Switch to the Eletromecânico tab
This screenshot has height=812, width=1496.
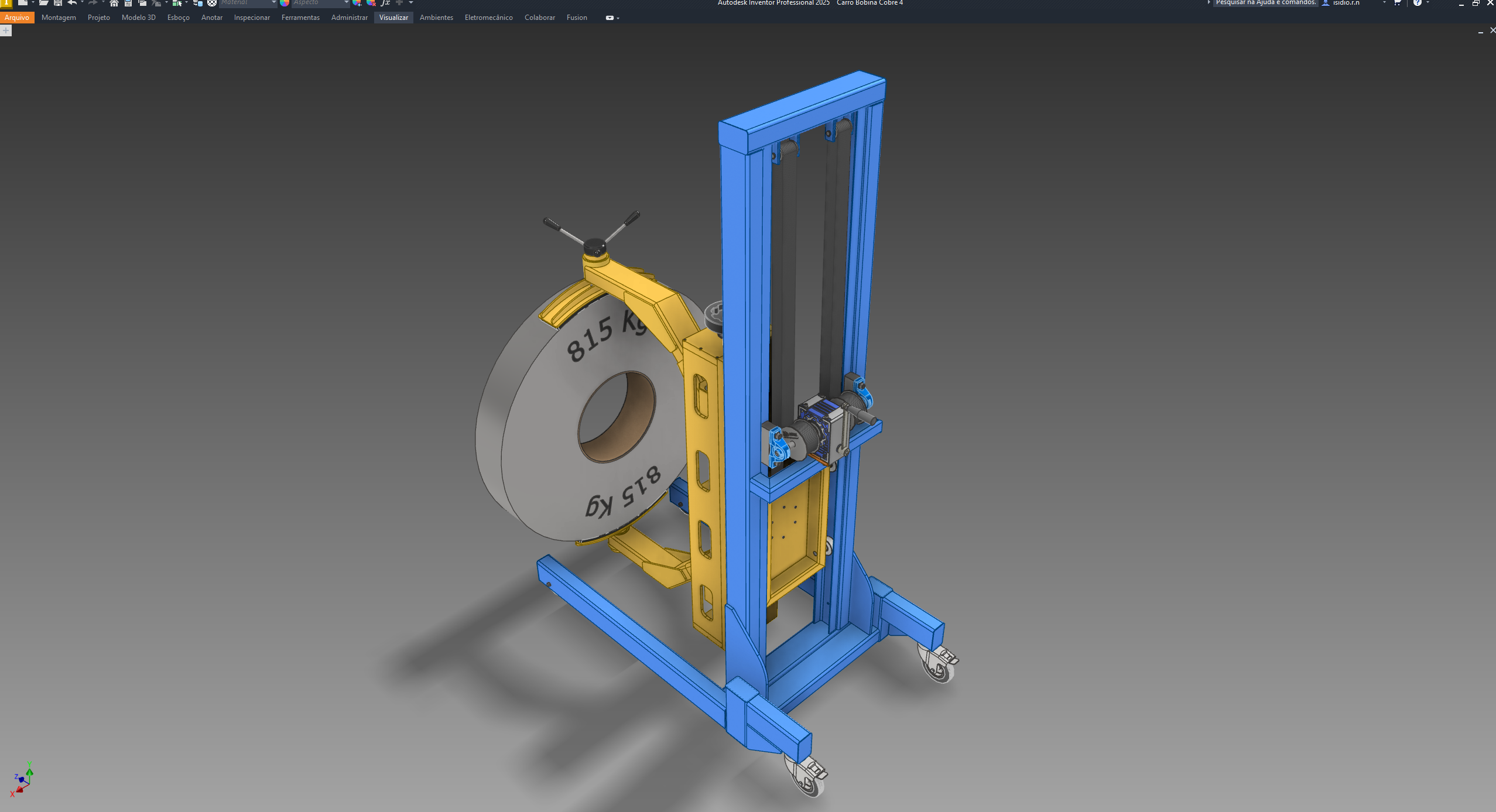point(489,18)
